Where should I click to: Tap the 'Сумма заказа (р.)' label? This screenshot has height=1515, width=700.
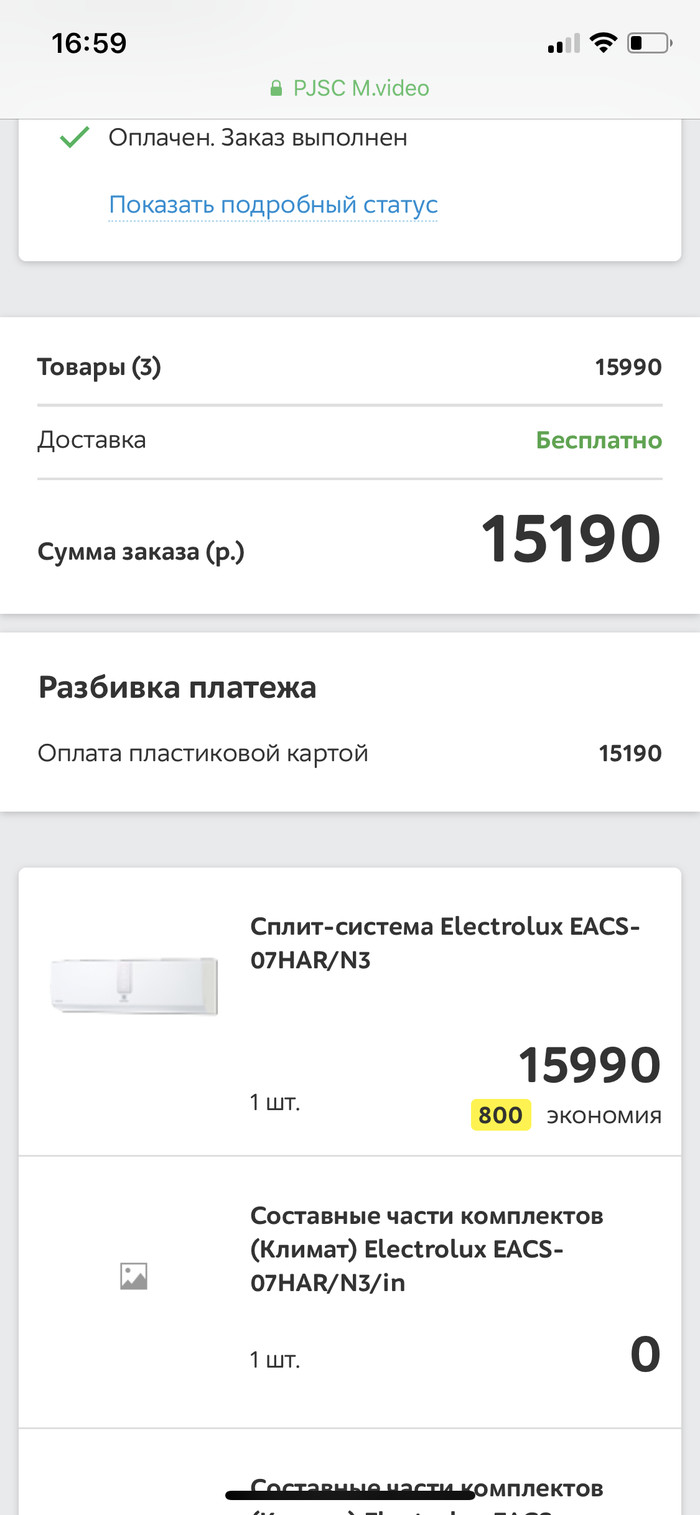click(x=141, y=551)
